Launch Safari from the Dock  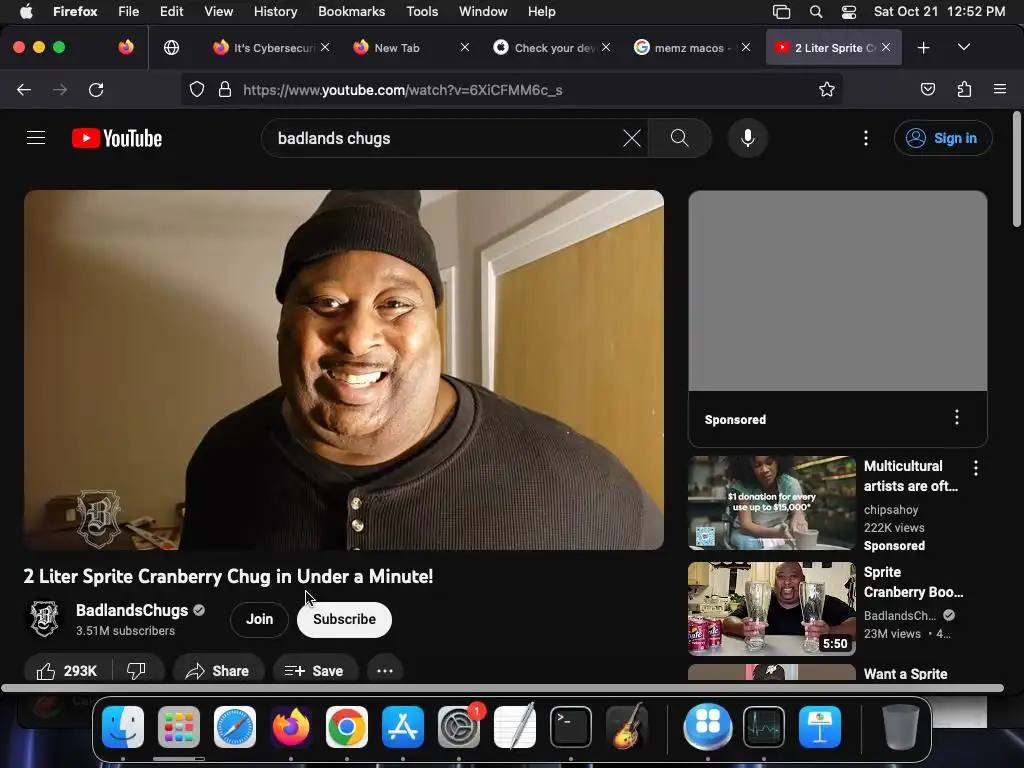[x=234, y=726]
